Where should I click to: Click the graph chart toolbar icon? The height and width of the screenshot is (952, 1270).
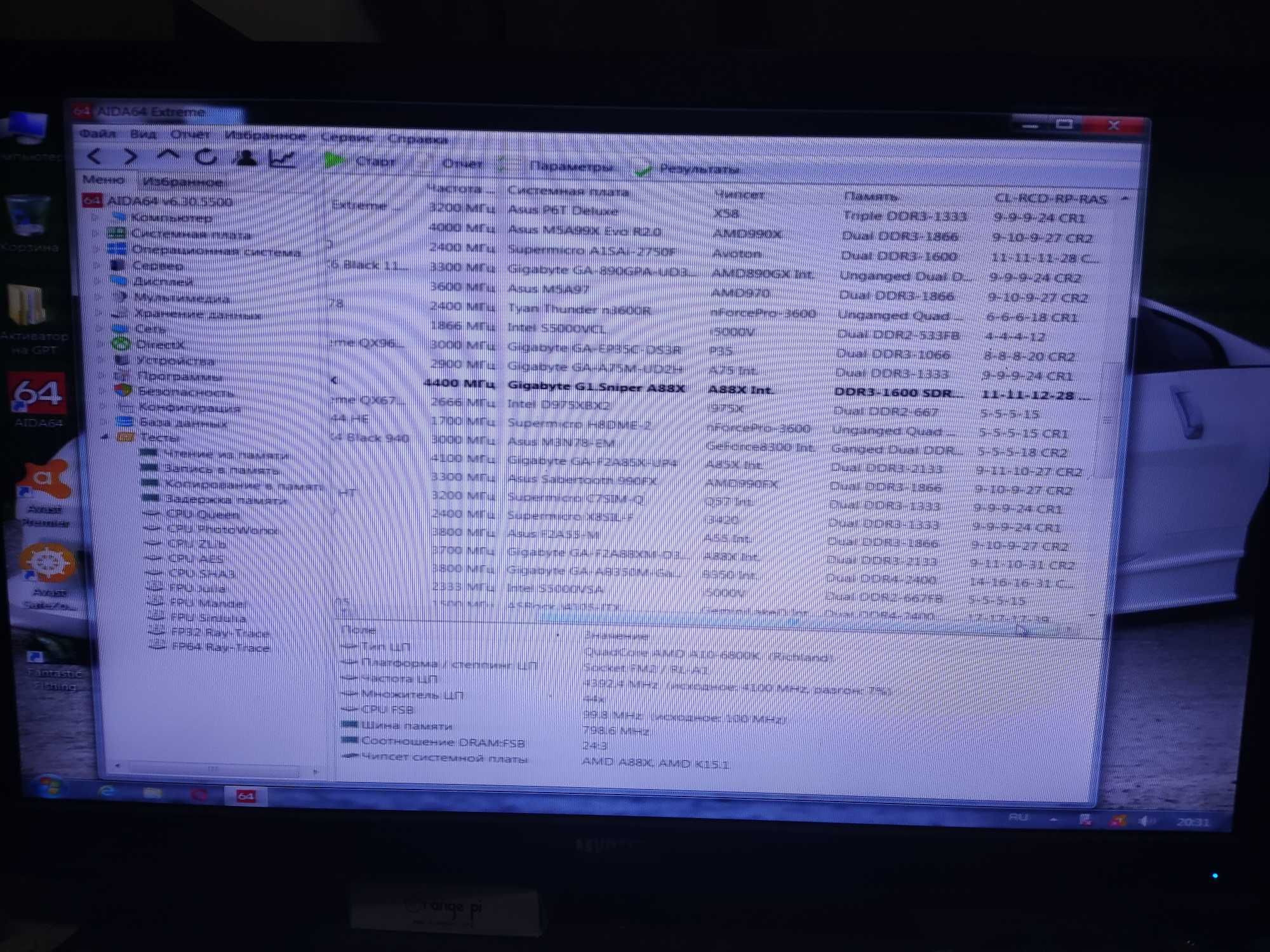[283, 159]
